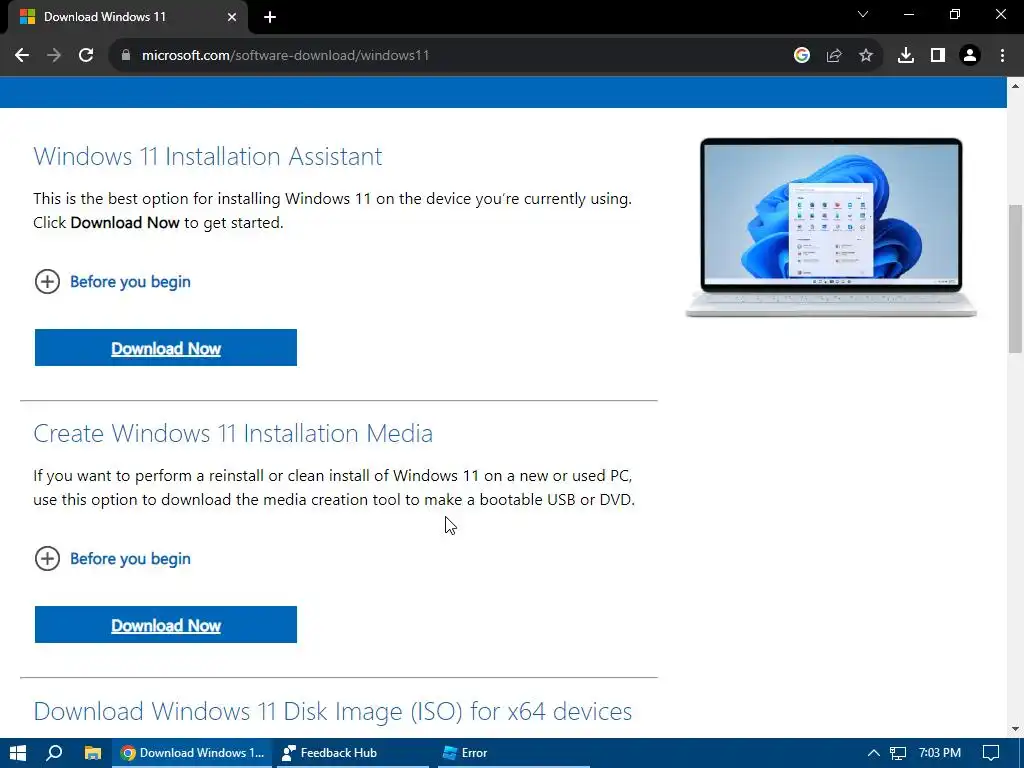Click the scrollbar up arrow
Viewport: 1024px width, 768px height.
1015,86
